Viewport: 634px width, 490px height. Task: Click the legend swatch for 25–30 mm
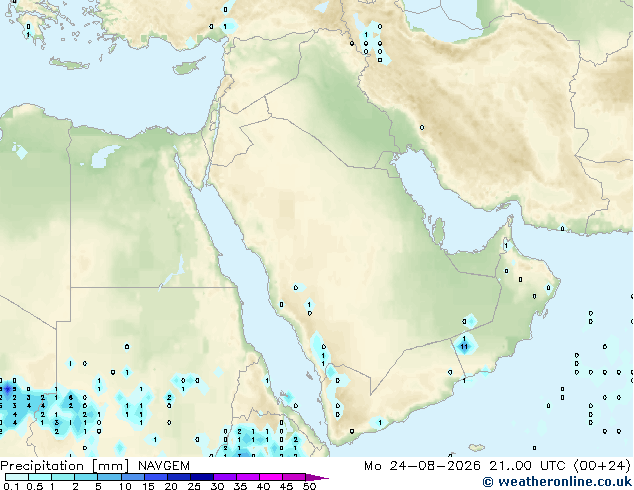[201, 477]
